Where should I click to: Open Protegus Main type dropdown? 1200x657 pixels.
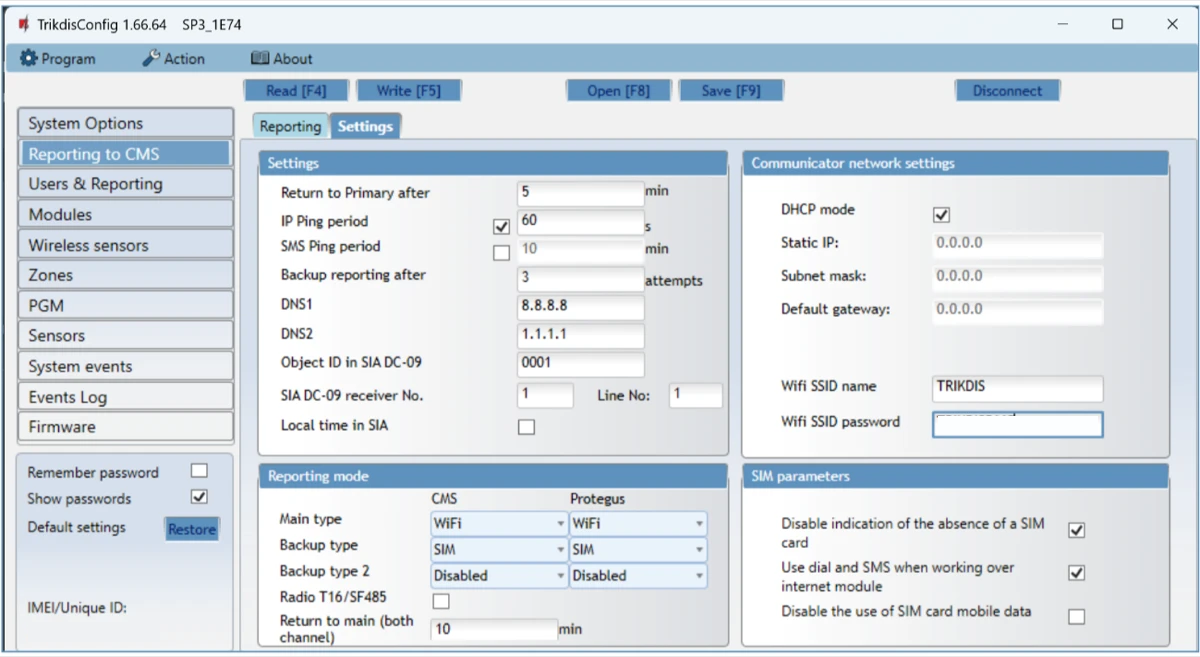(638, 523)
